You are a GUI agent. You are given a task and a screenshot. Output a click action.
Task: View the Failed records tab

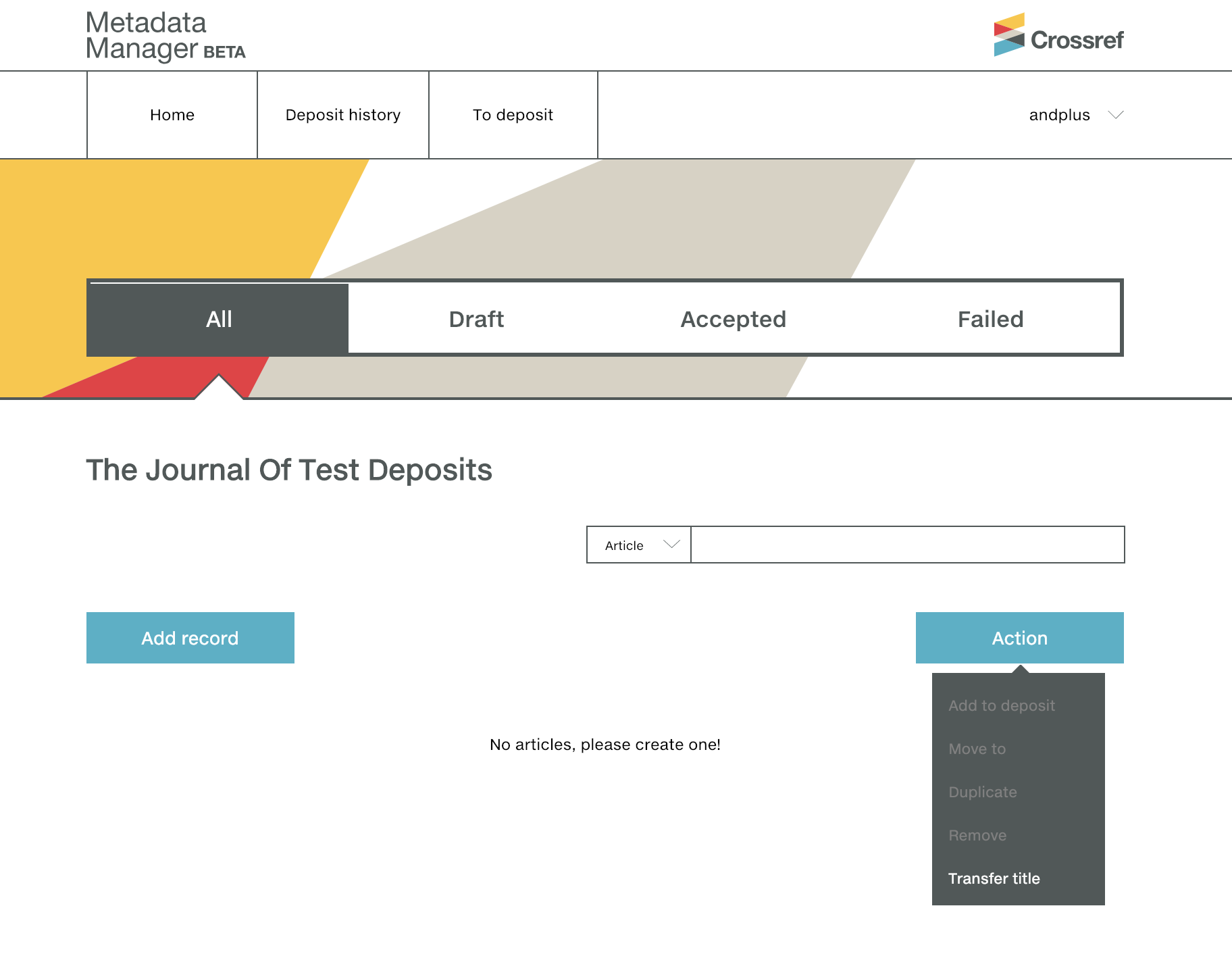tap(990, 319)
